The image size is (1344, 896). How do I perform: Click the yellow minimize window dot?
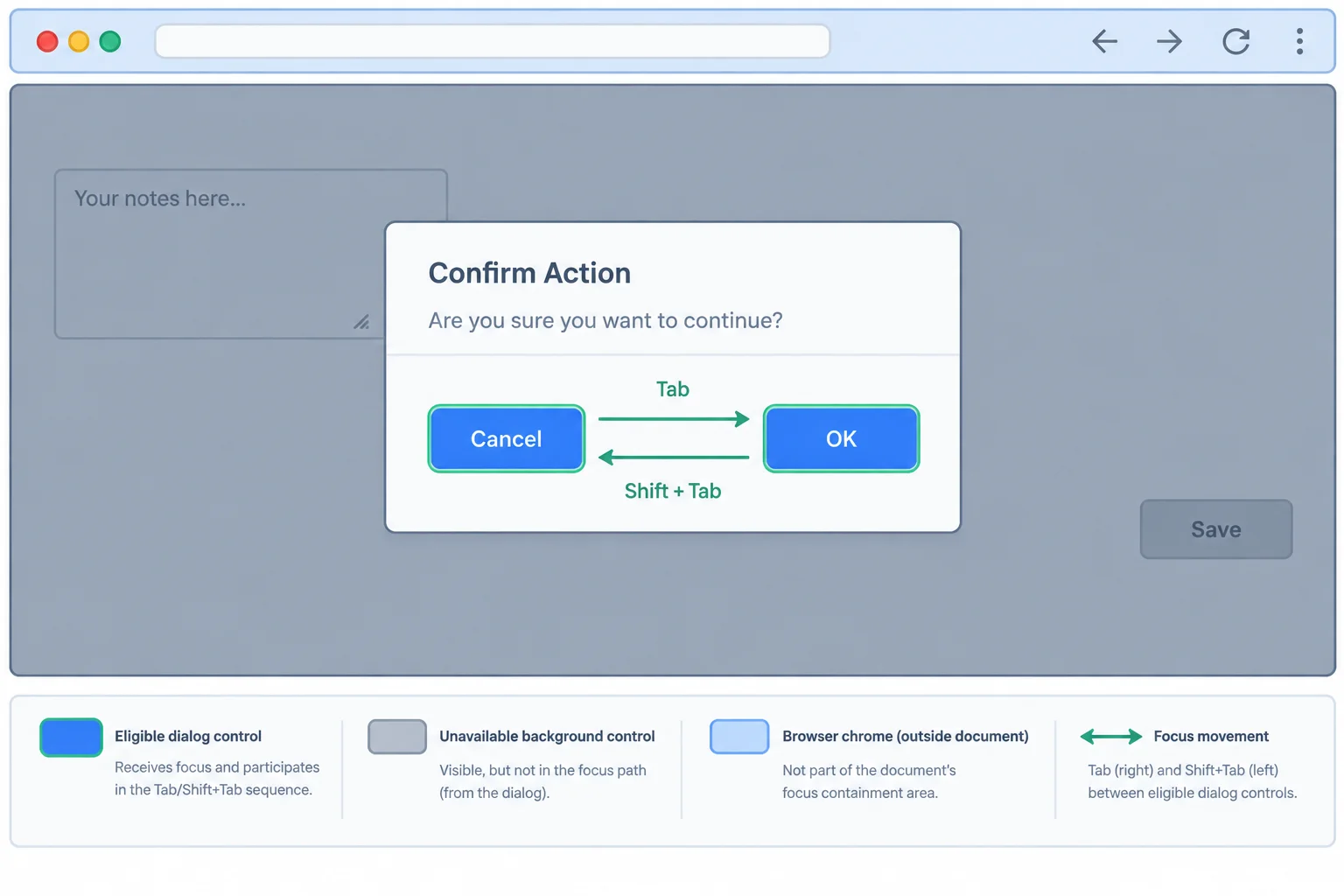pos(79,41)
